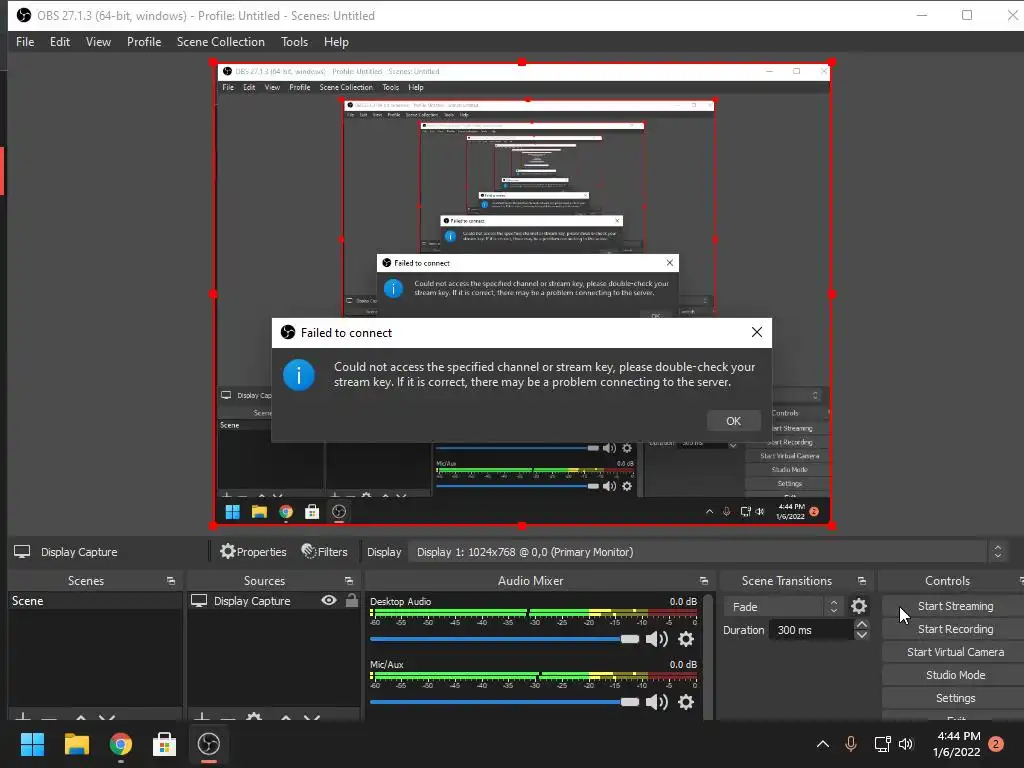Image resolution: width=1024 pixels, height=768 pixels.
Task: Mute Mic/Aux speaker icon
Action: click(x=656, y=702)
